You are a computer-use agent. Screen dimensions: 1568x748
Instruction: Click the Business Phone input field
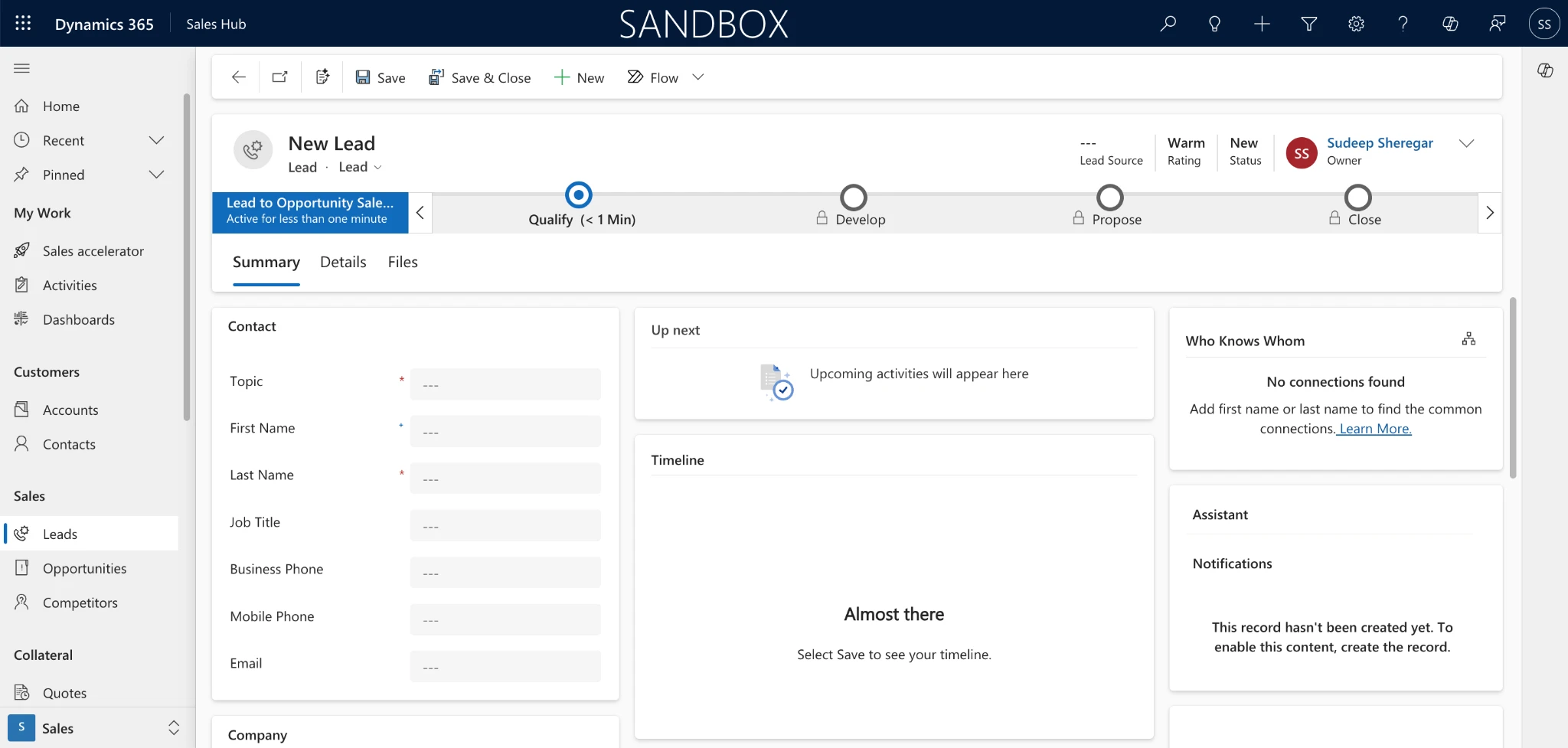[x=505, y=573]
